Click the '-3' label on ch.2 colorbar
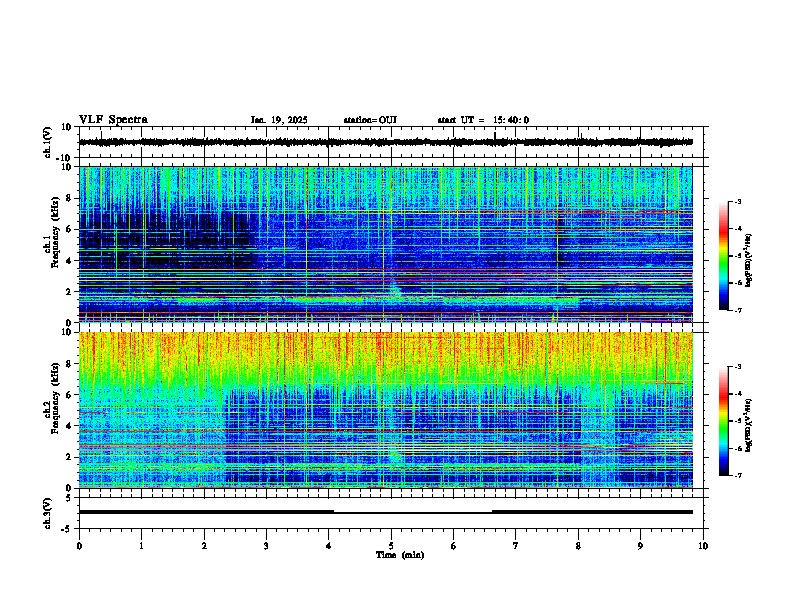 738,367
